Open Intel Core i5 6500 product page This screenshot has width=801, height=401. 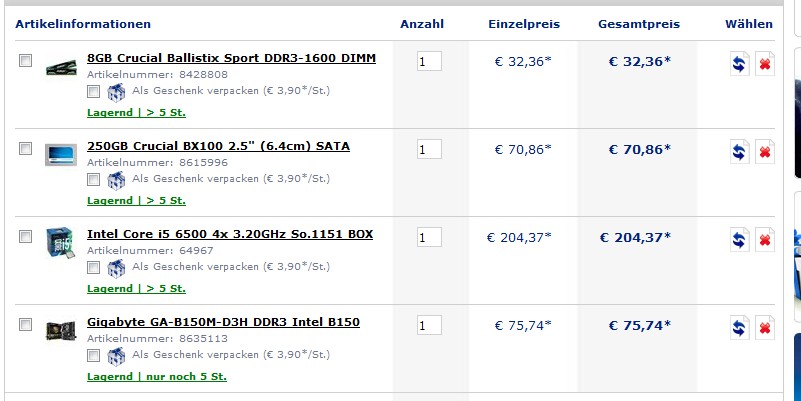(x=230, y=234)
